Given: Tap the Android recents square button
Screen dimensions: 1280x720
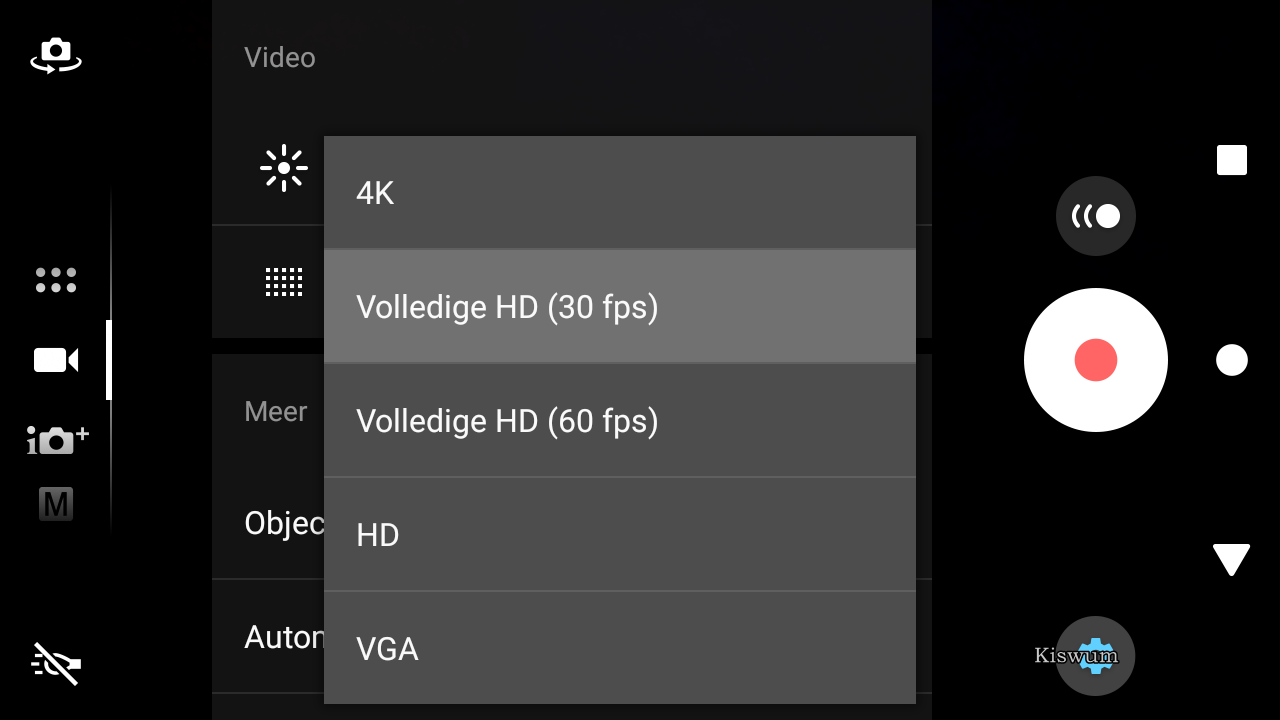Looking at the screenshot, I should pos(1232,160).
